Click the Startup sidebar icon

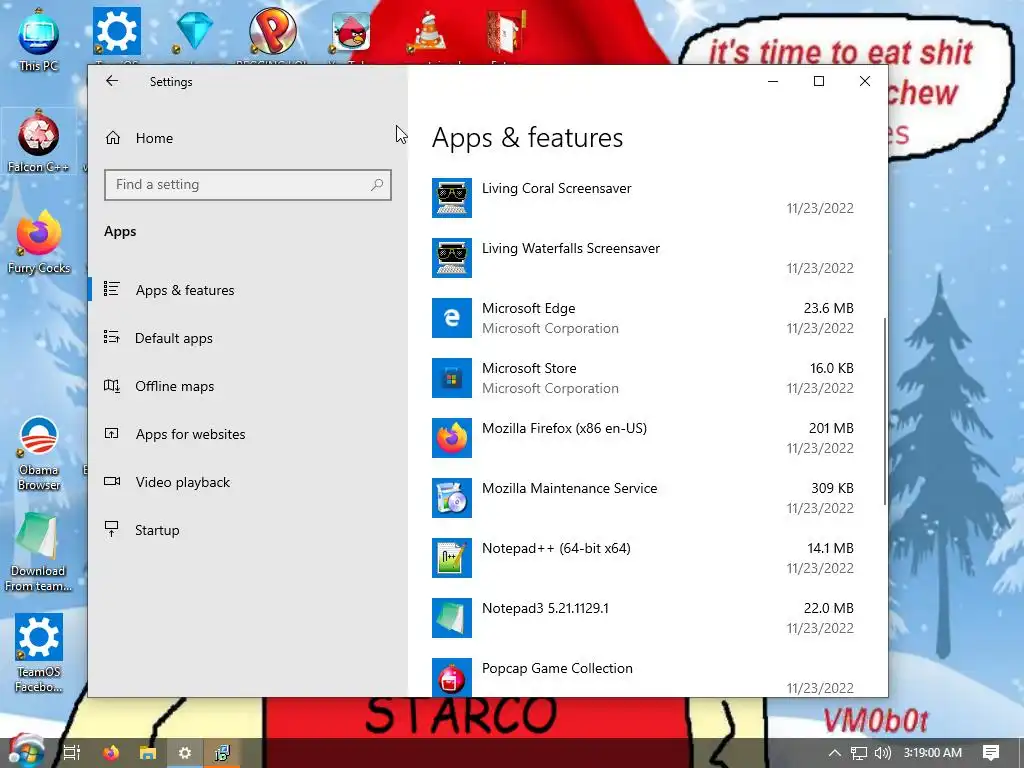pyautogui.click(x=112, y=529)
